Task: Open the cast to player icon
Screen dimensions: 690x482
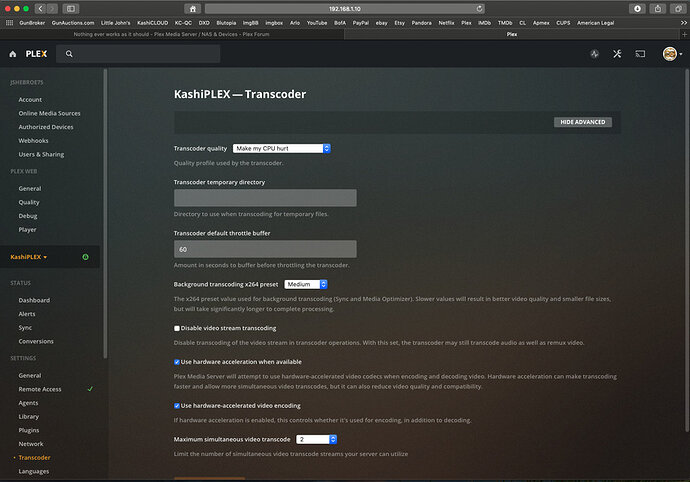Action: [640, 54]
